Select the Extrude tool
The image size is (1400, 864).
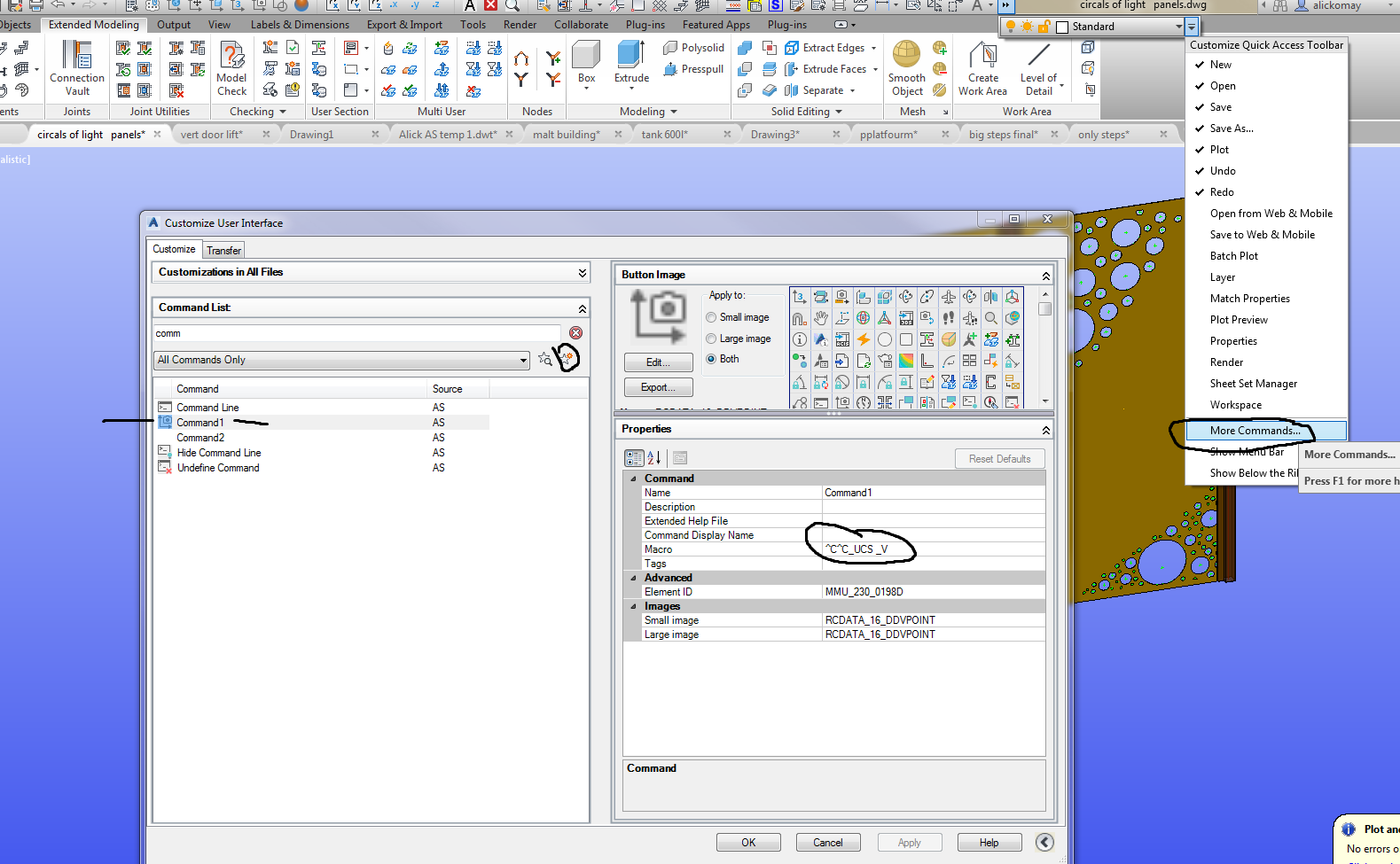coord(631,64)
